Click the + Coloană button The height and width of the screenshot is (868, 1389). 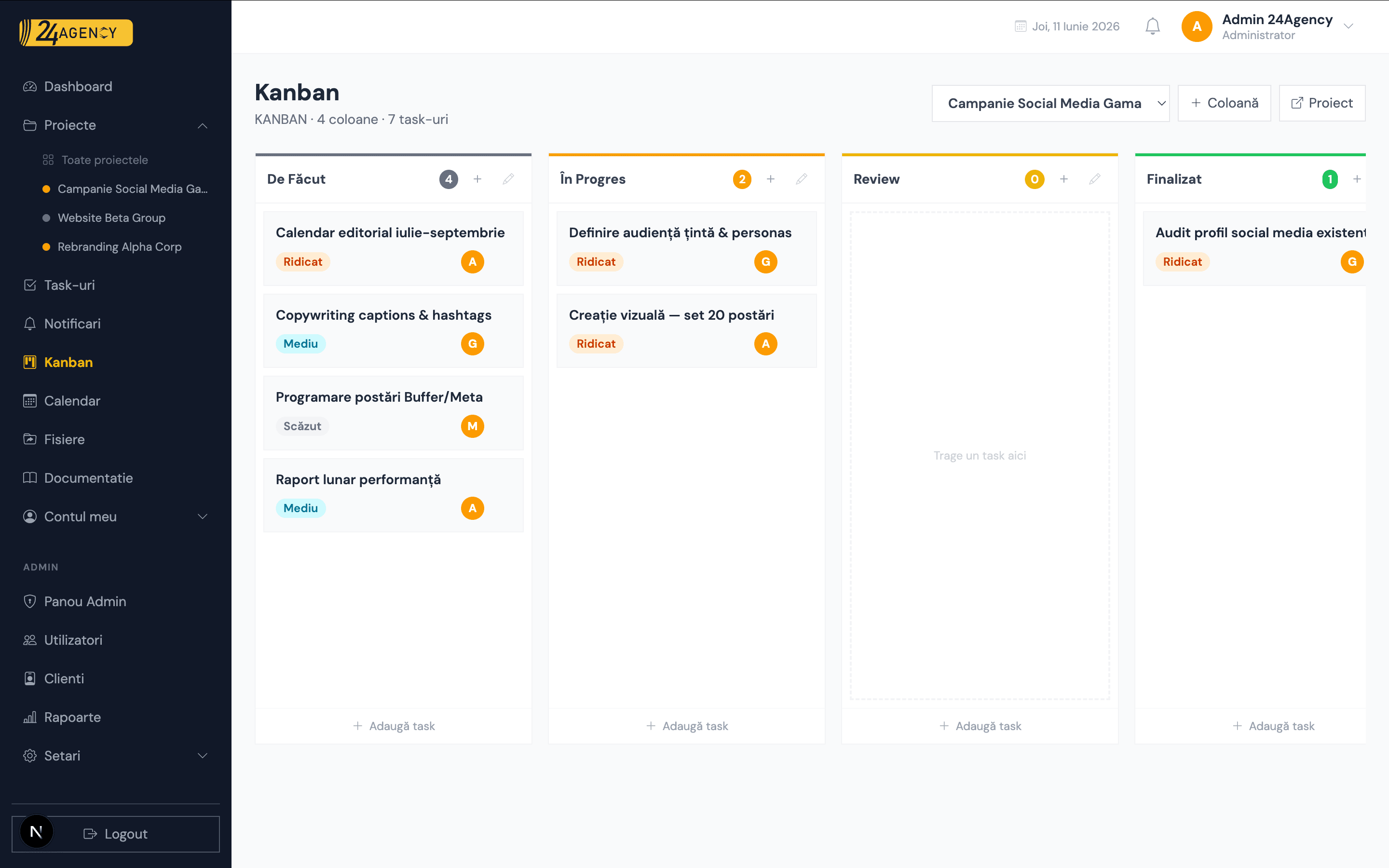point(1224,103)
